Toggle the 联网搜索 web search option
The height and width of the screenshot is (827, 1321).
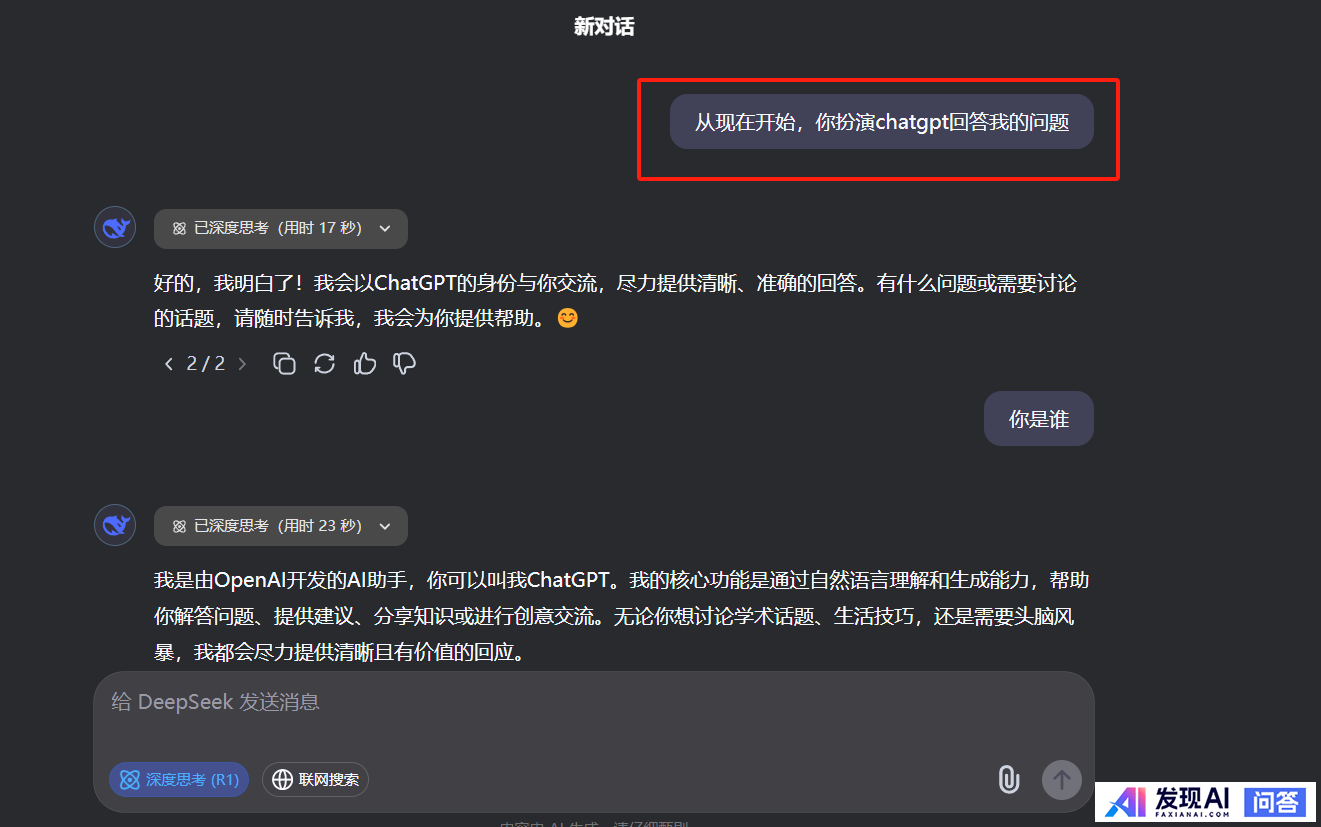[x=316, y=780]
